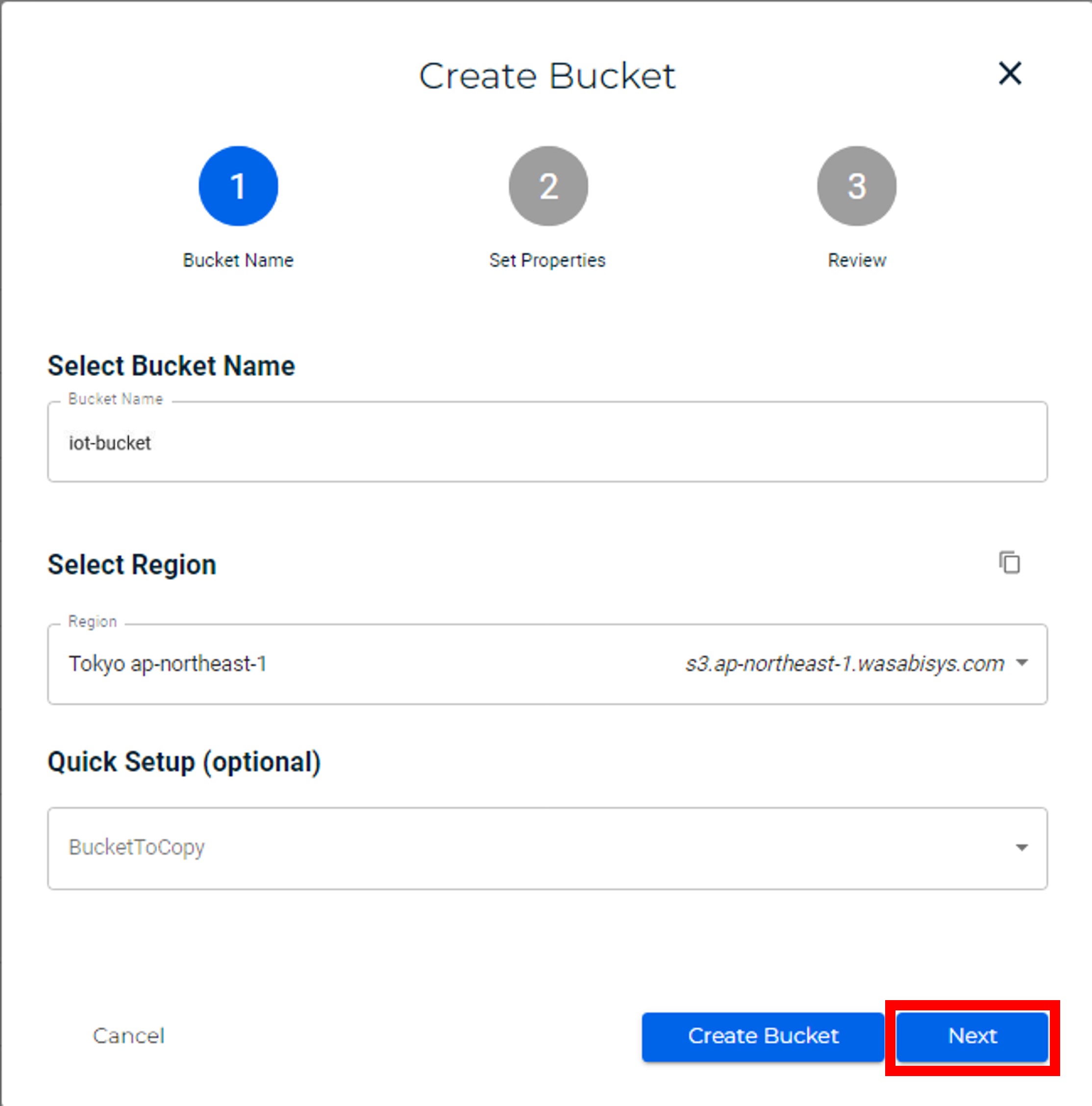Viewport: 1092px width, 1106px height.
Task: Click the s3.ap-northeast-1.wasabisys.com endpoint text
Action: point(845,664)
